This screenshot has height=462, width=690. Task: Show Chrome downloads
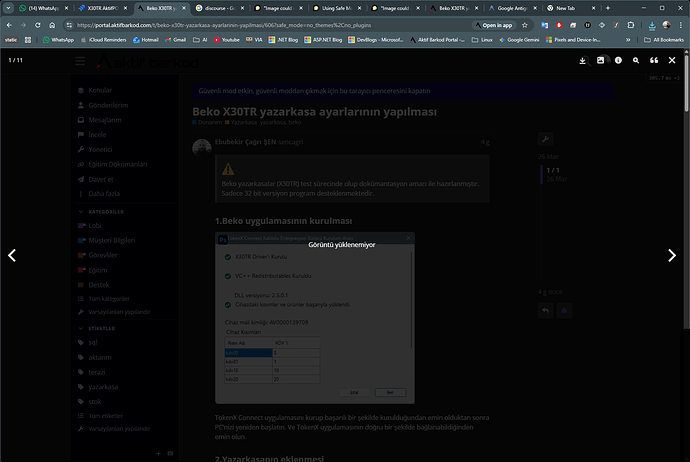click(x=652, y=26)
